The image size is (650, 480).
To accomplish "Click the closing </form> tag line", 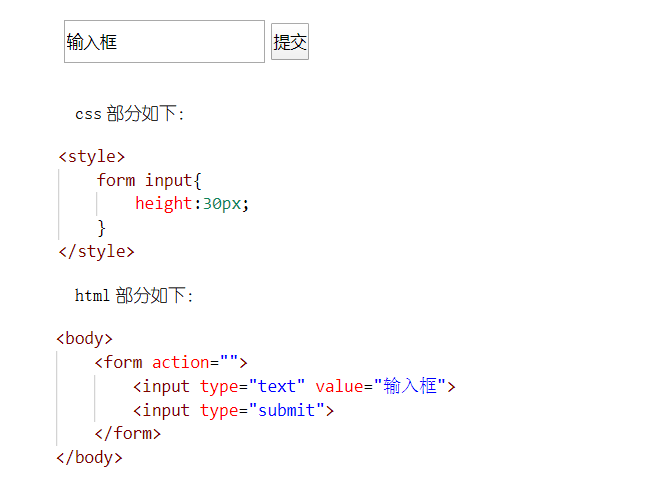I will click(128, 434).
